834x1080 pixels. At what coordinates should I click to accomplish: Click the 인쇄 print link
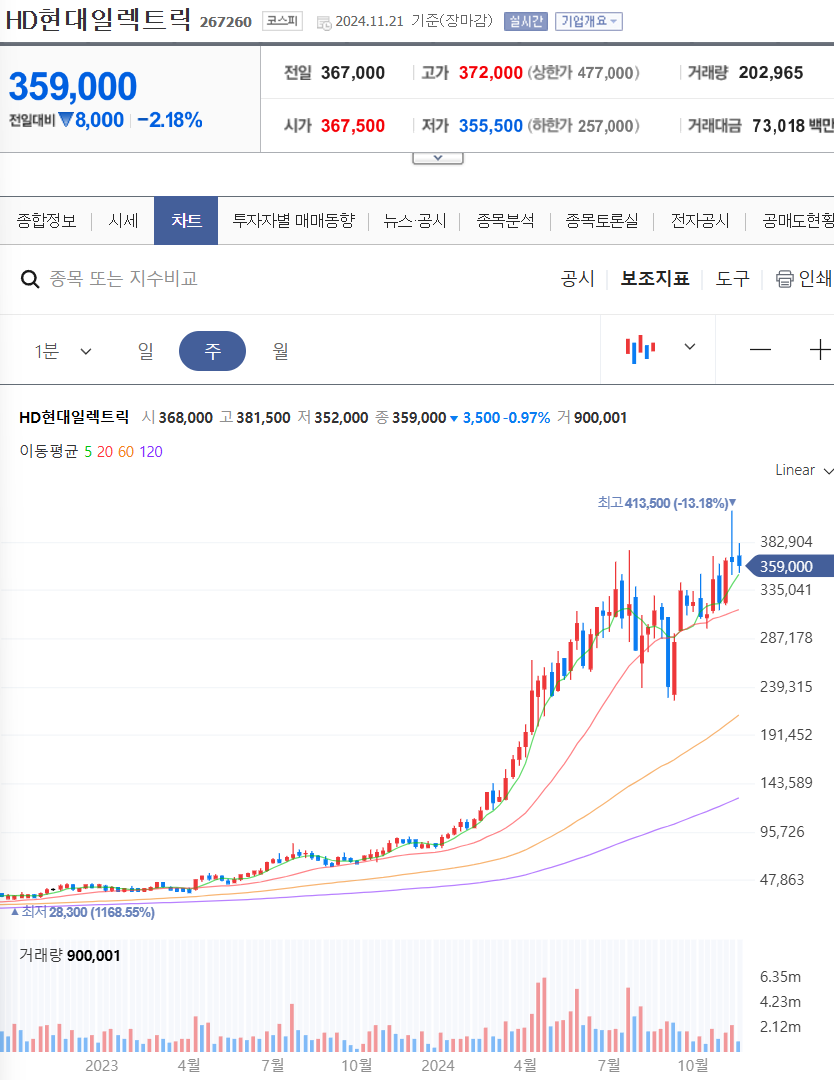coord(815,278)
